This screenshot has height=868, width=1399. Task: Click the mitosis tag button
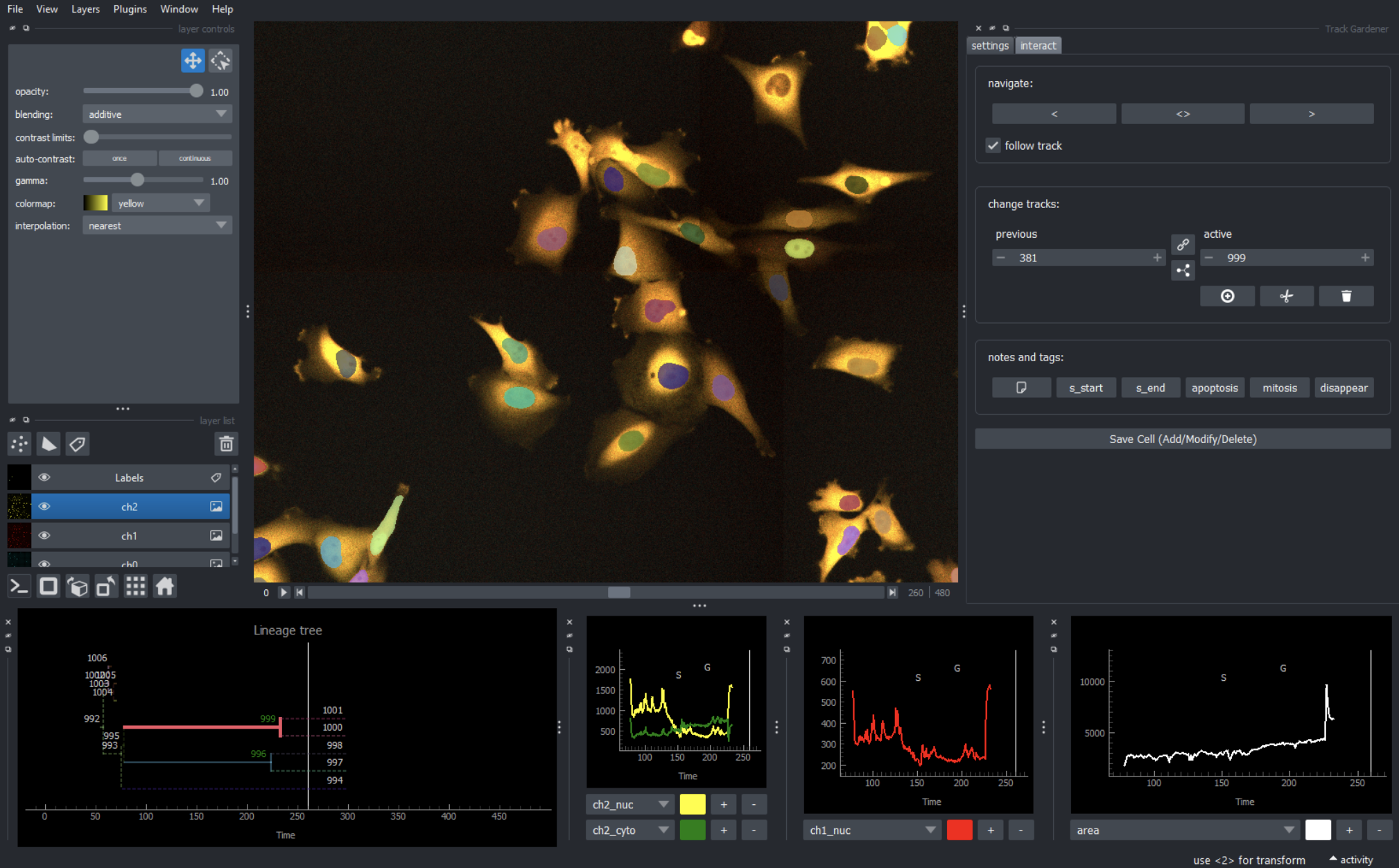pyautogui.click(x=1279, y=388)
